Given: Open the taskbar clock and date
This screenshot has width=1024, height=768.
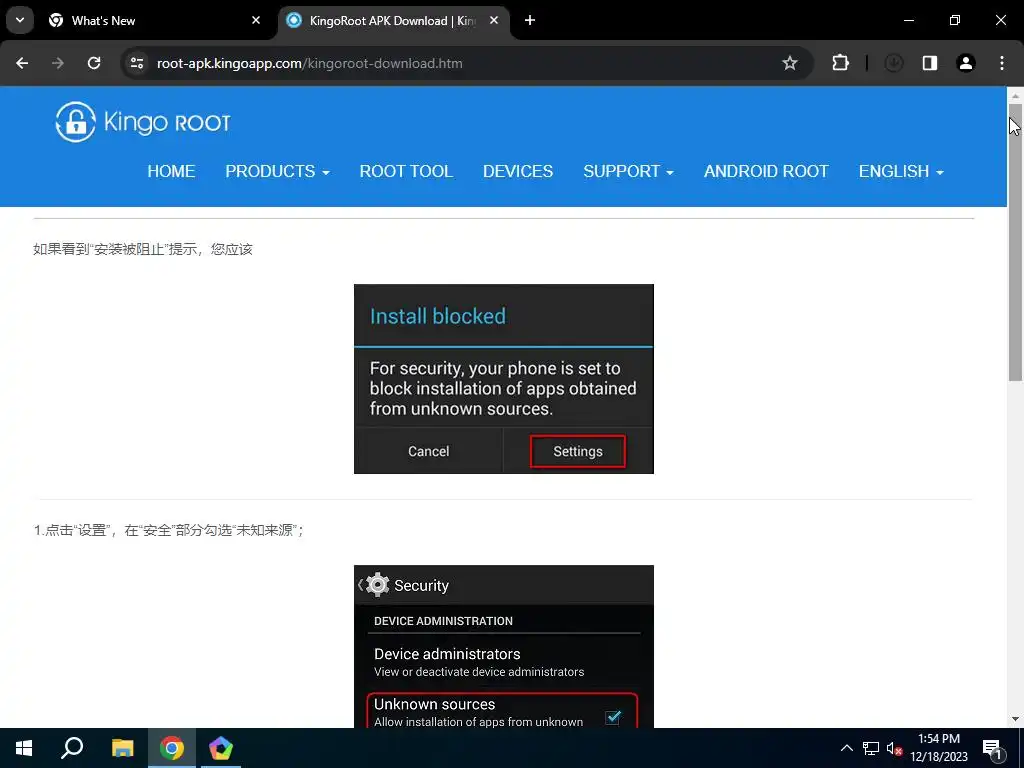Looking at the screenshot, I should pos(939,748).
